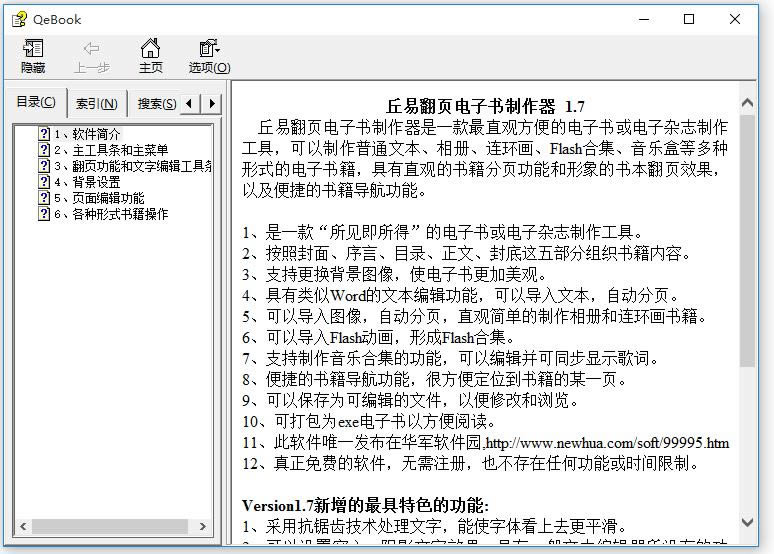Click the line 12、真正免费的软件
774x554 pixels.
click(x=471, y=464)
